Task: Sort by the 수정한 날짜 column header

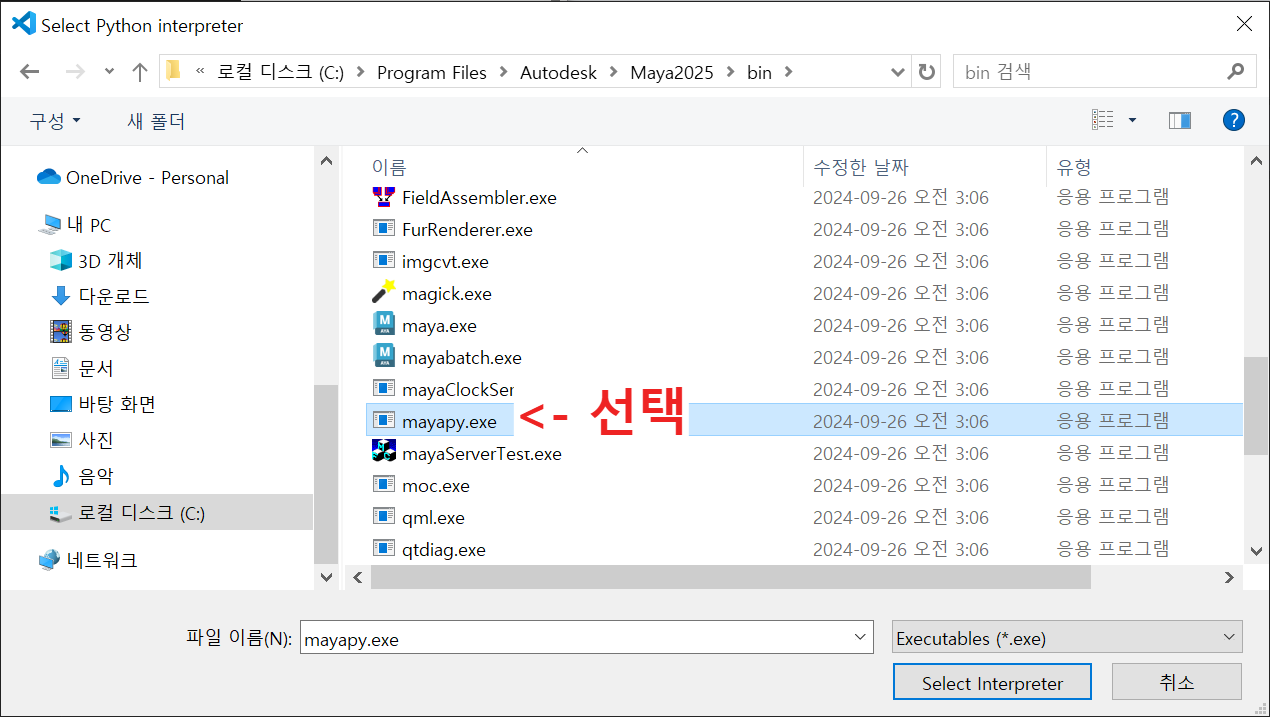Action: click(861, 167)
